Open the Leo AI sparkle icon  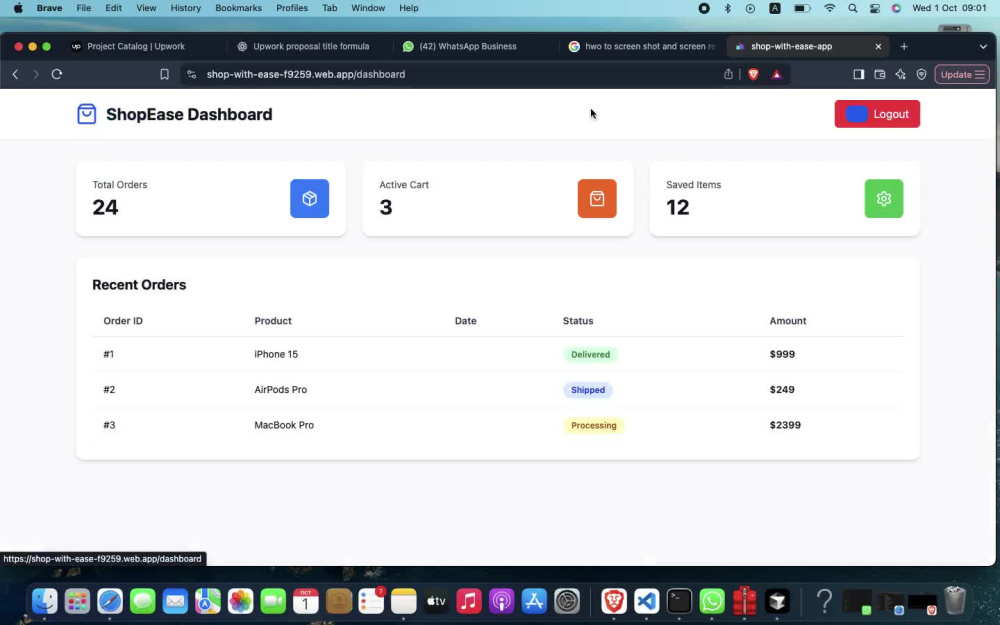click(901, 74)
